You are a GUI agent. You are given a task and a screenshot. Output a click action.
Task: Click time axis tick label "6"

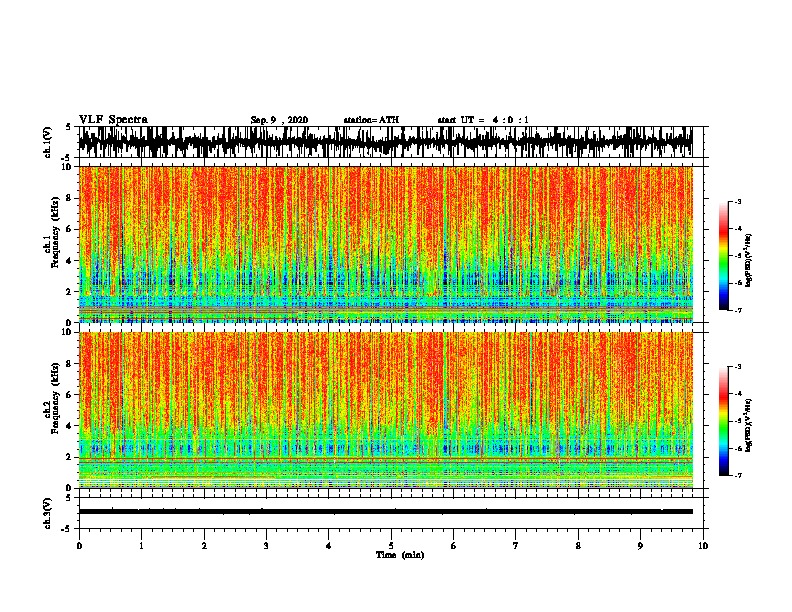point(454,546)
